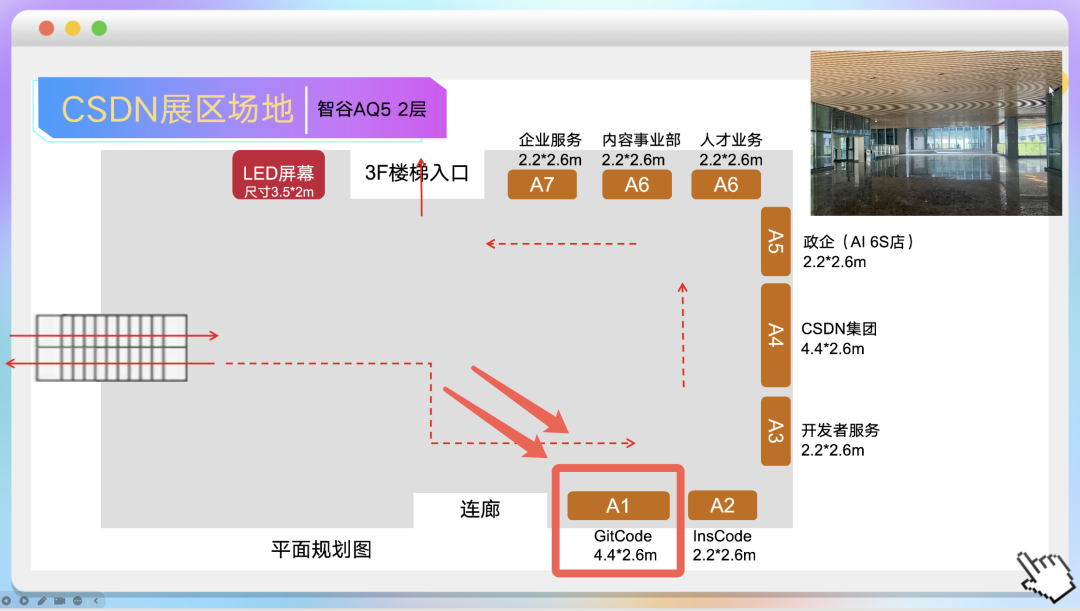The width and height of the screenshot is (1080, 611).
Task: Advance slides with the forward arrow icon
Action: click(23, 600)
